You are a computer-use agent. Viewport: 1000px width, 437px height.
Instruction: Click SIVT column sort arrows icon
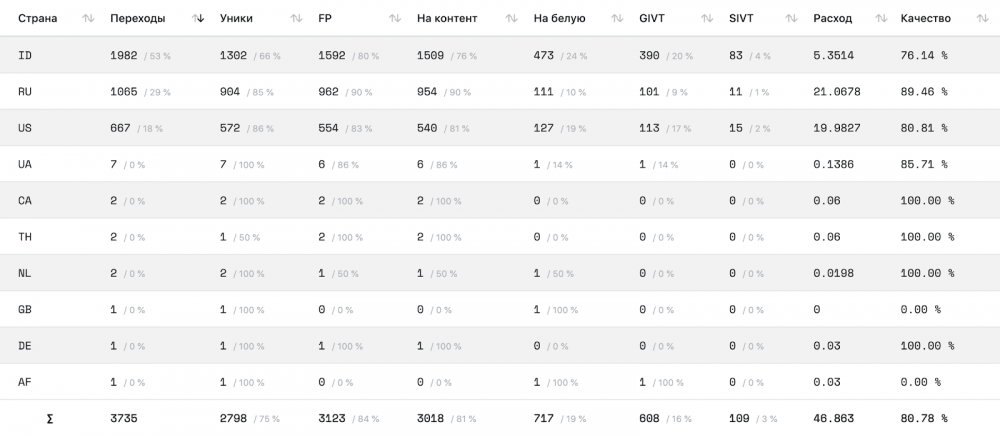tap(791, 19)
